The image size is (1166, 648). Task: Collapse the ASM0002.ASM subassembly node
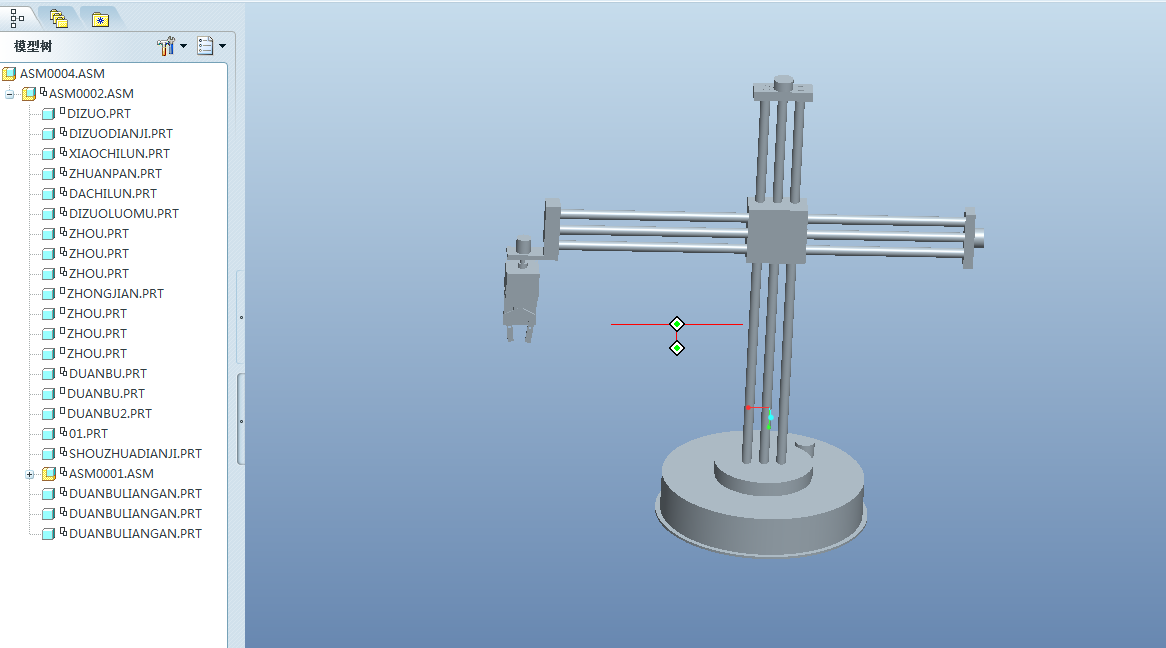[10, 94]
